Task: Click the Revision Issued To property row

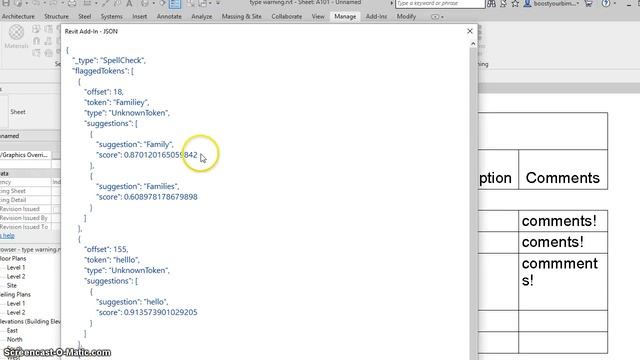Action: click(30, 227)
